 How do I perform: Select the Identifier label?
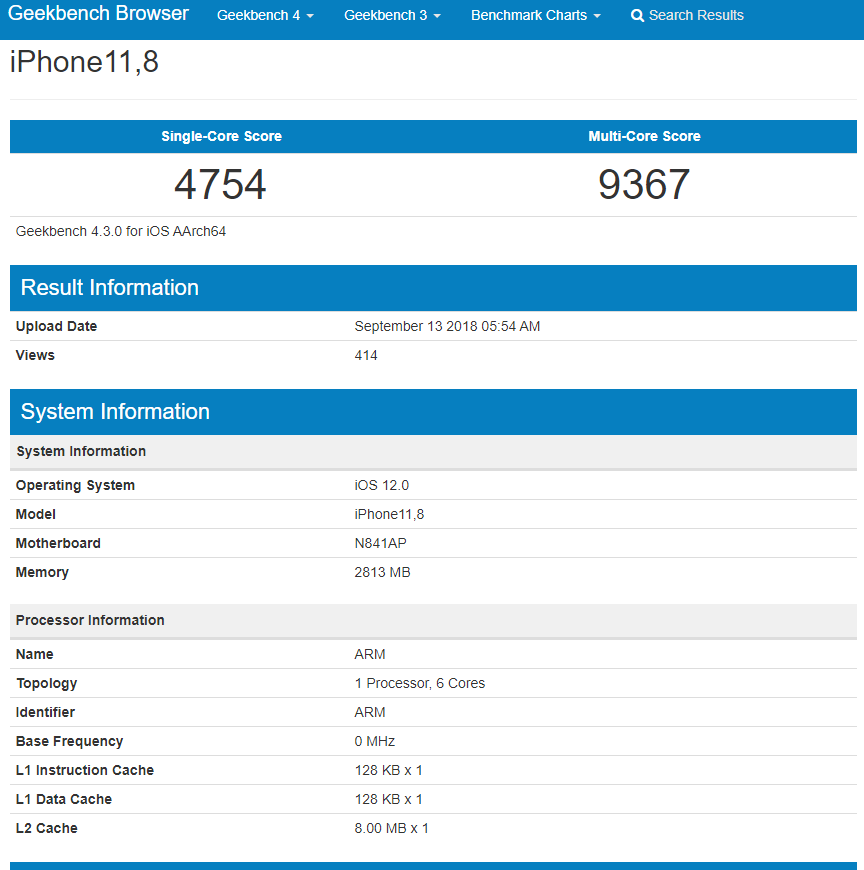coord(45,712)
